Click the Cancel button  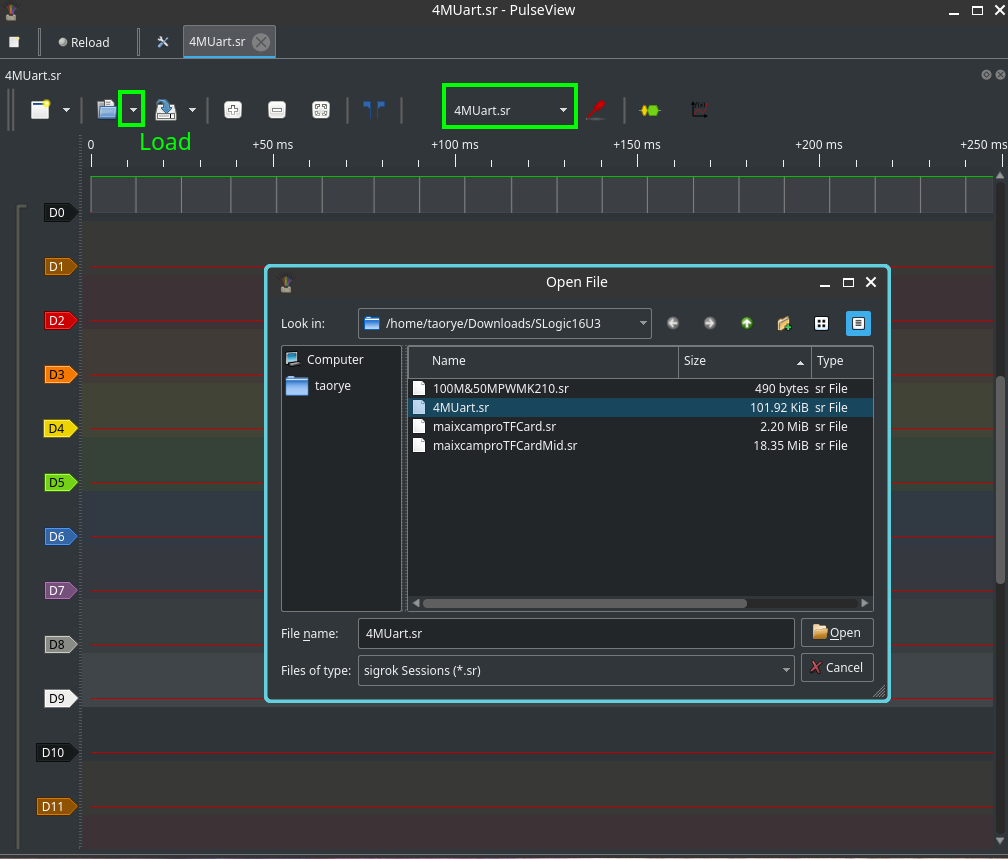click(x=837, y=667)
